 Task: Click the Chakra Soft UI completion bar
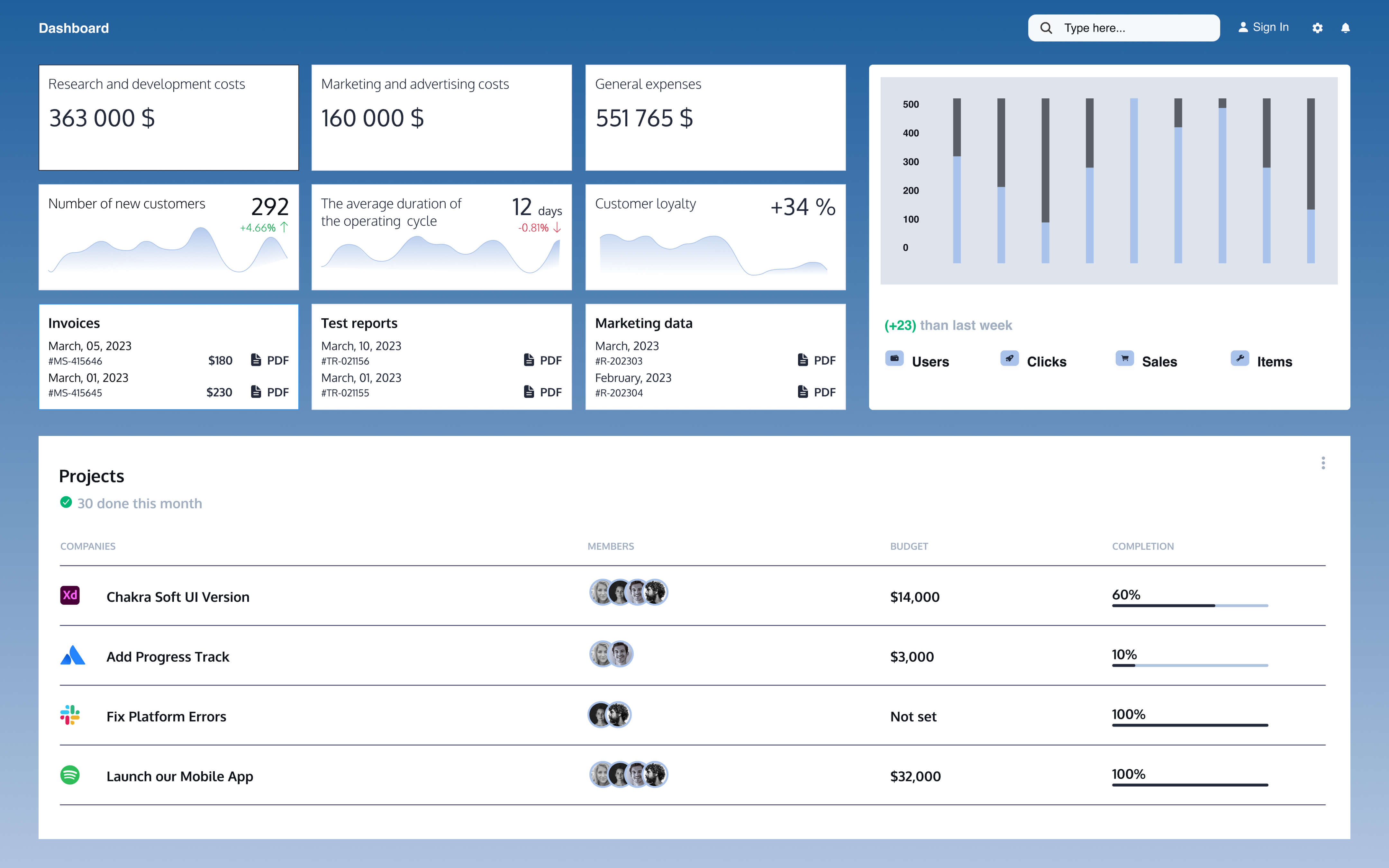click(x=1190, y=606)
